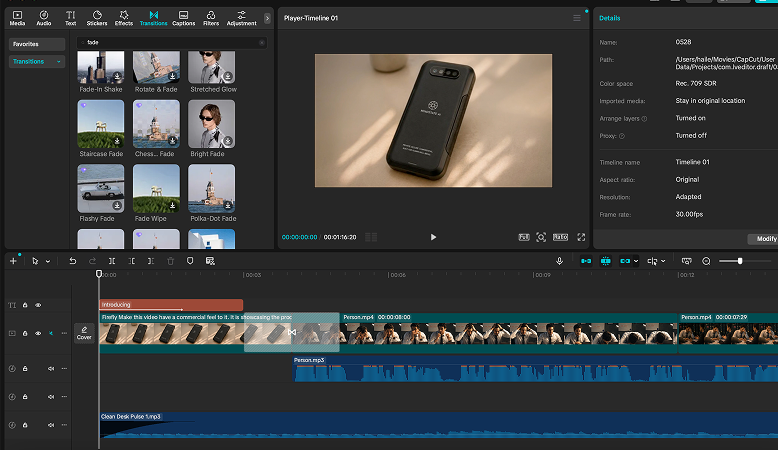Open the Text panel

pyautogui.click(x=70, y=18)
